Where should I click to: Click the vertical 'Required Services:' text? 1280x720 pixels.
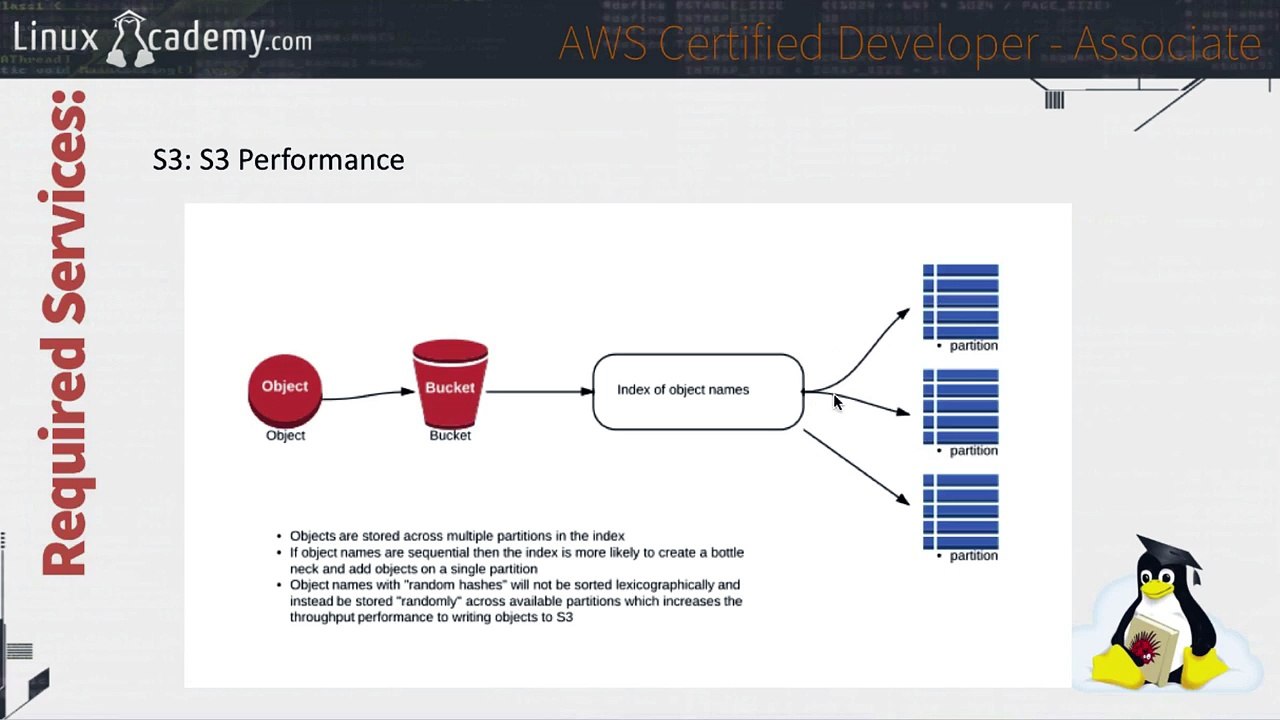pos(64,333)
